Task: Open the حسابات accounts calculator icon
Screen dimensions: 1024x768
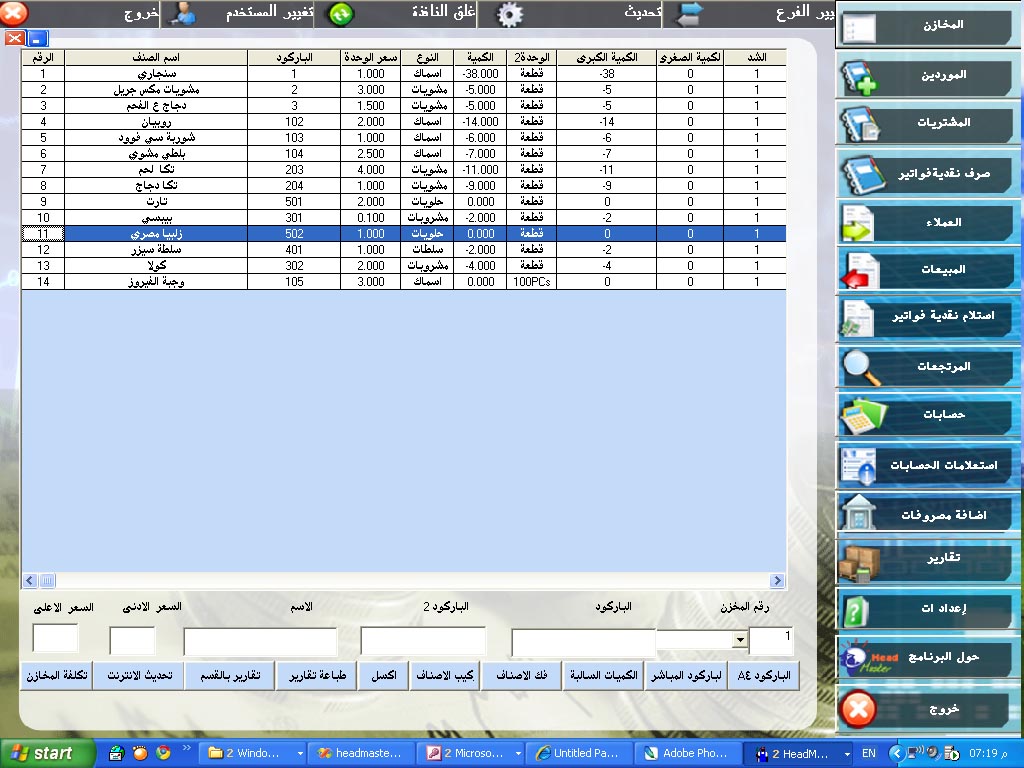Action: click(x=860, y=414)
